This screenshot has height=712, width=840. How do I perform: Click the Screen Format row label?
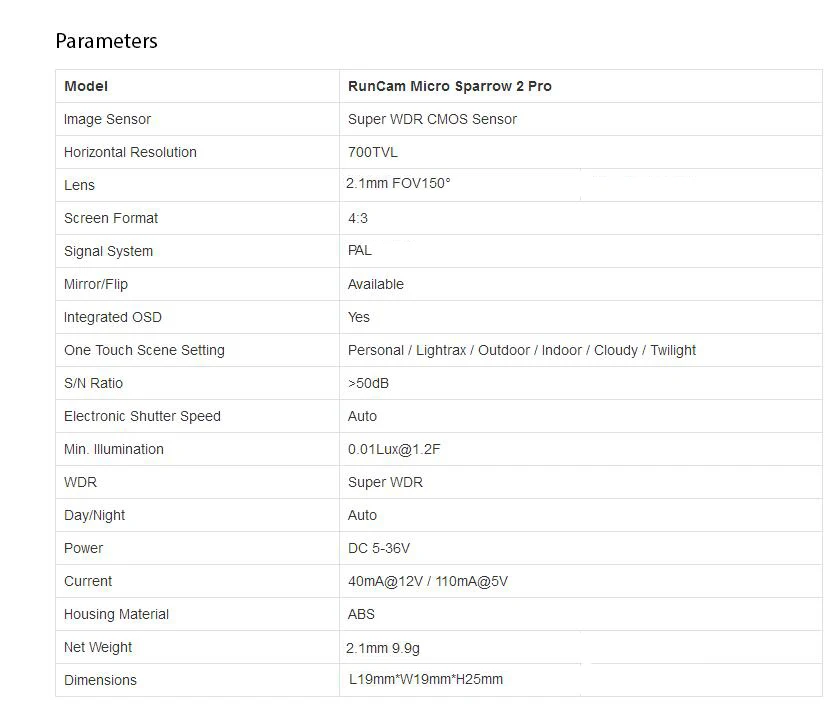tap(111, 218)
